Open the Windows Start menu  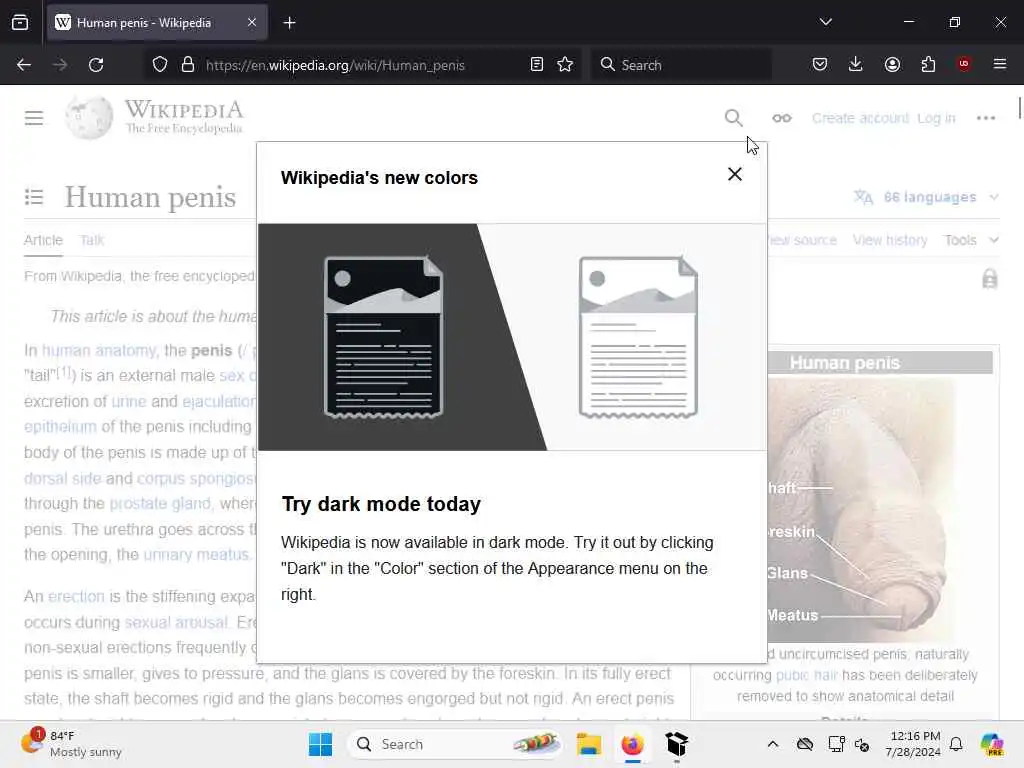(320, 744)
